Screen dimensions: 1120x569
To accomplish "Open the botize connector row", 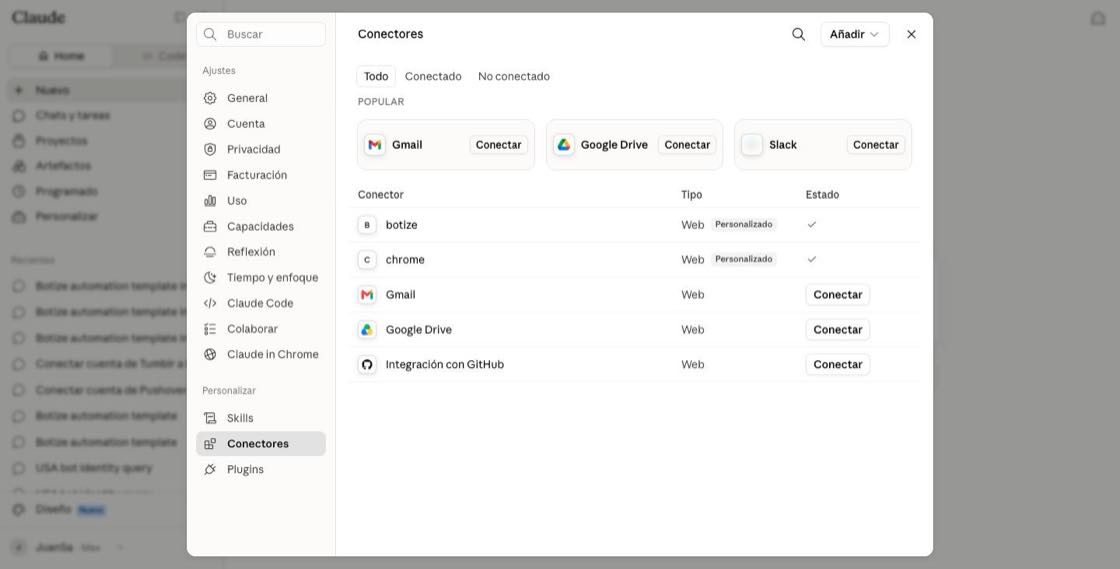I will click(634, 225).
